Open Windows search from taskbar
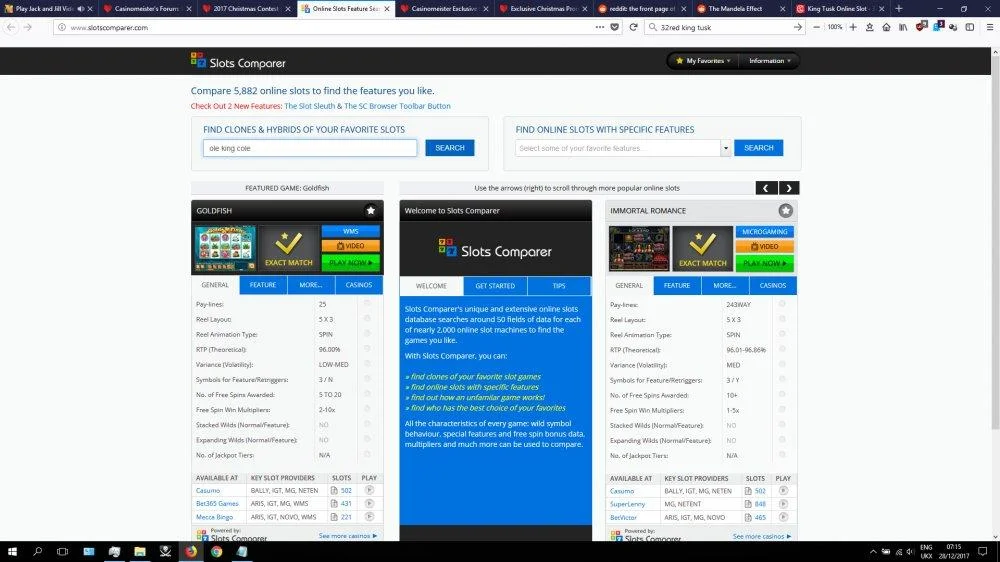Screen dimensions: 1000x562 pos(37,552)
